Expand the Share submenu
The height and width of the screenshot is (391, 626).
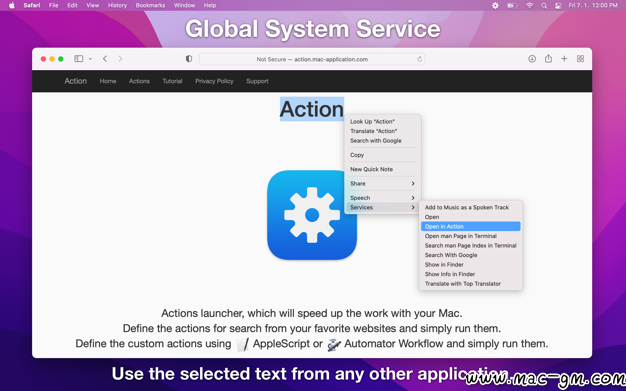382,184
